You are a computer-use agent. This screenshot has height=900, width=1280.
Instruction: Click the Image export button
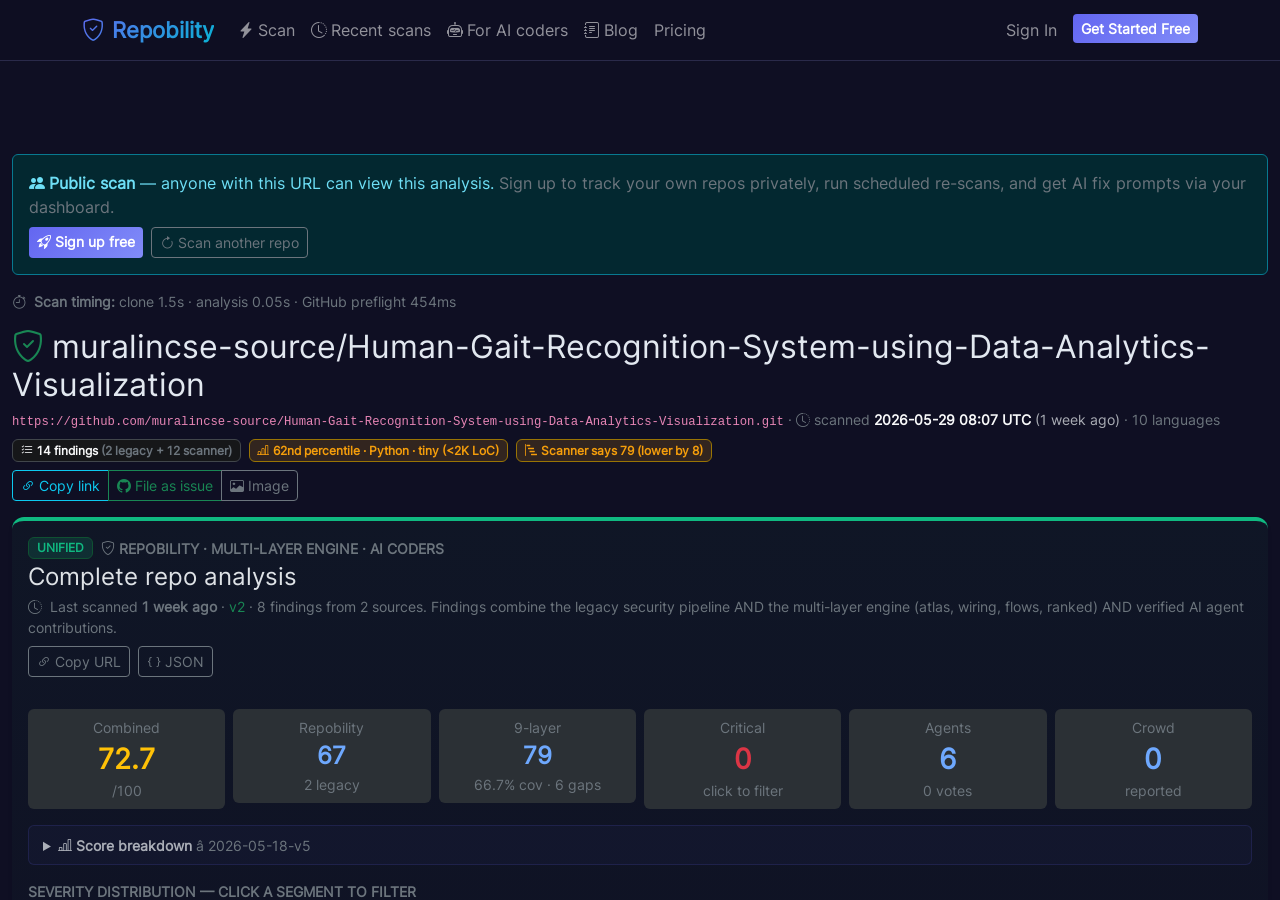pos(259,485)
